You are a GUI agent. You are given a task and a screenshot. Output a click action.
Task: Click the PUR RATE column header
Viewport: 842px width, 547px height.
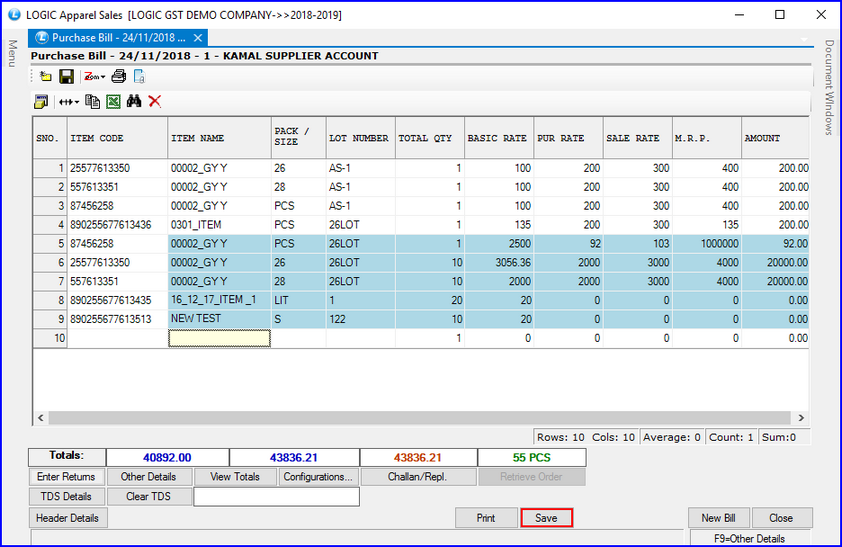click(568, 138)
